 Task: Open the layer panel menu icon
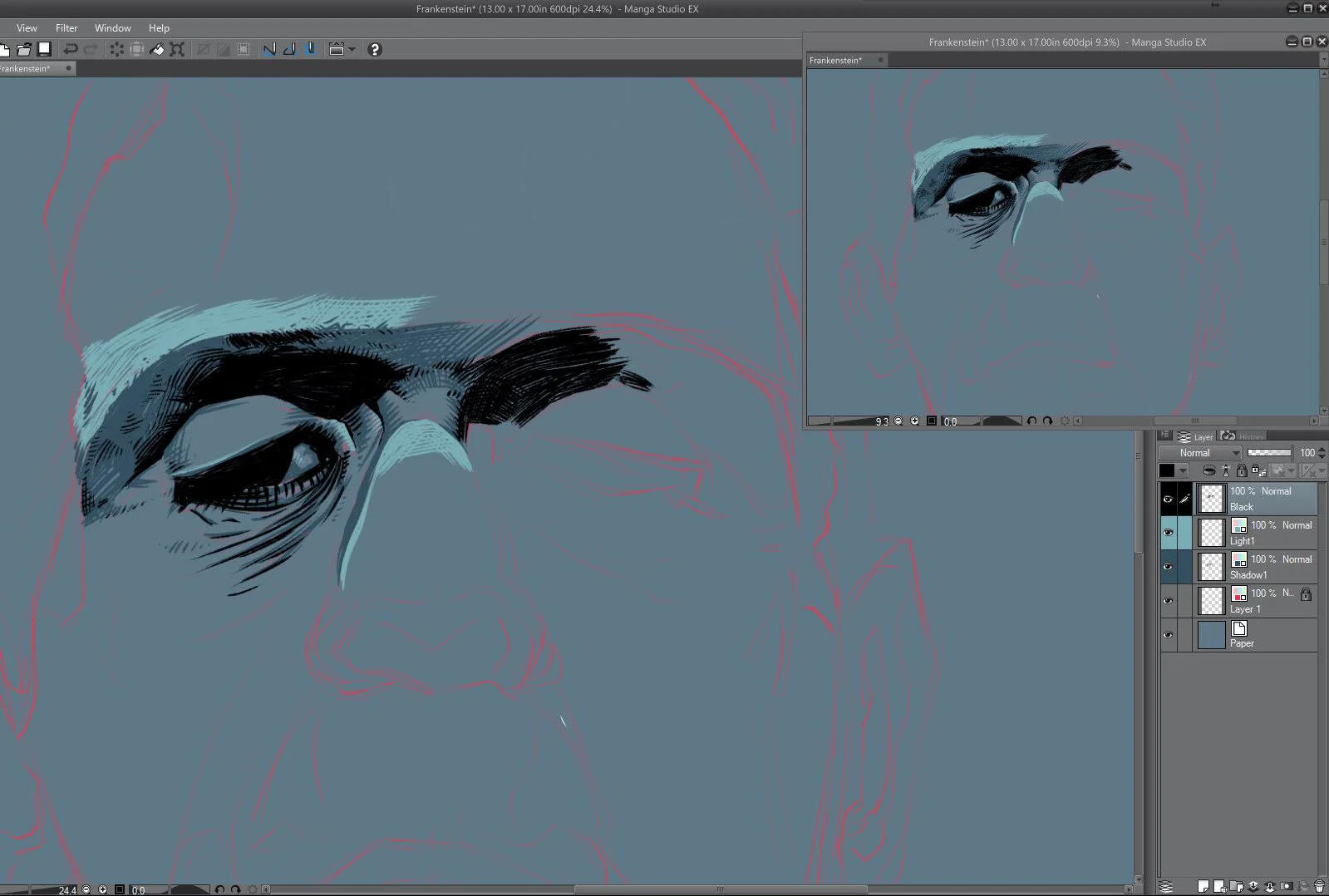(1165, 435)
